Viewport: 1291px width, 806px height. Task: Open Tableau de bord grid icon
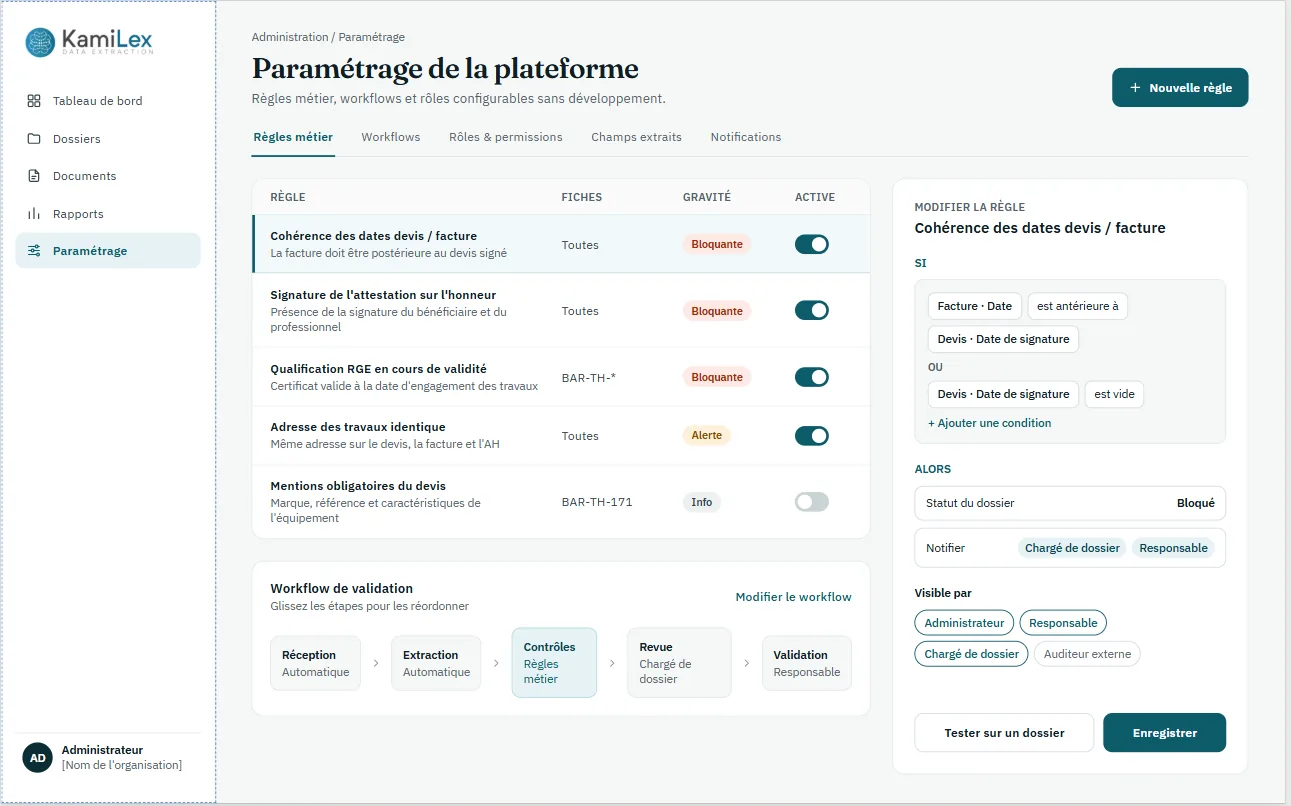click(34, 101)
